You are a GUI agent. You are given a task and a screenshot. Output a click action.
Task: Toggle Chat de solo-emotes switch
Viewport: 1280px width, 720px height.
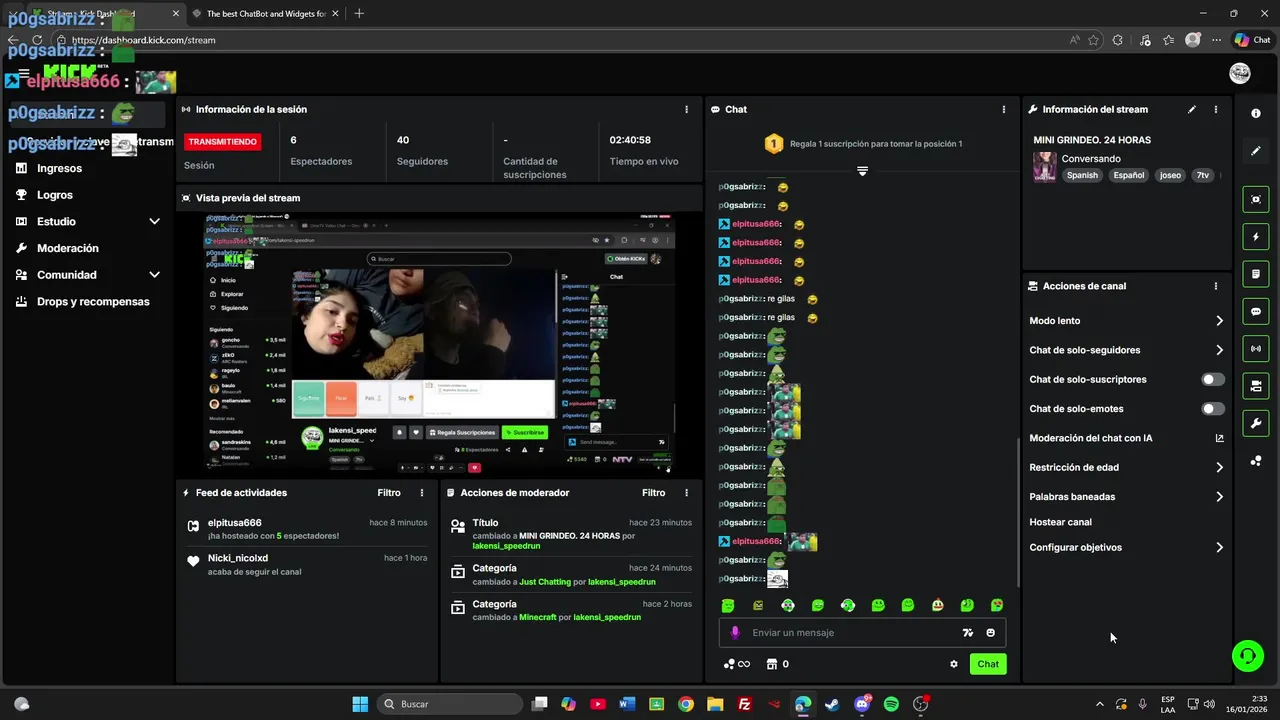coord(1213,409)
